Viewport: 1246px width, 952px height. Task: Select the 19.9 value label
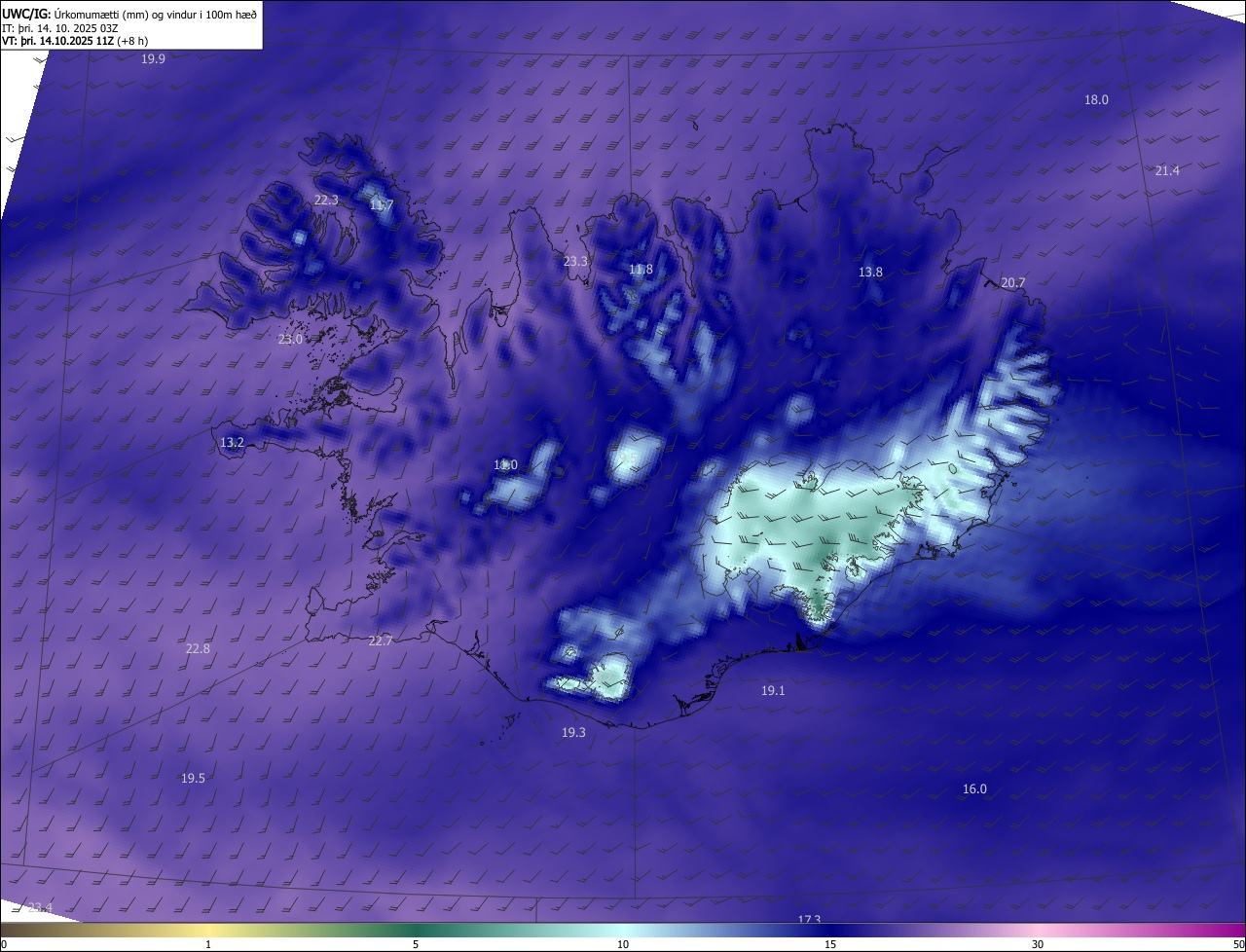[x=153, y=59]
